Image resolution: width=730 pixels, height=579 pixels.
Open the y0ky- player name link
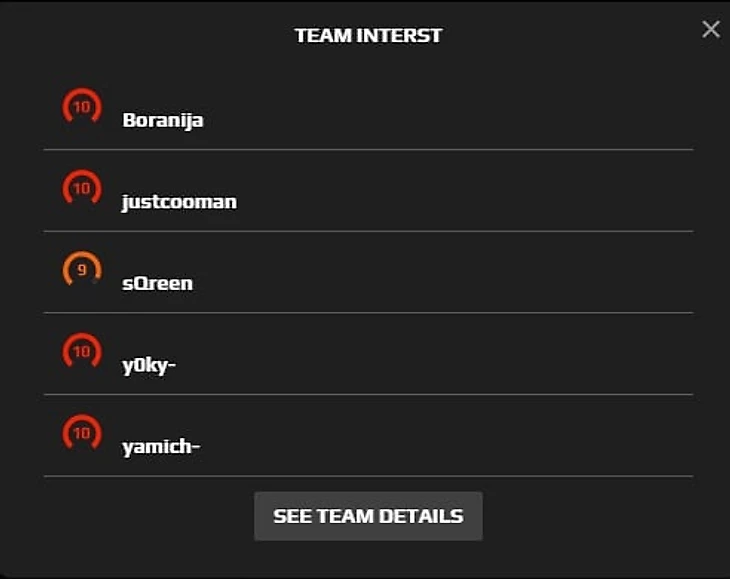pos(149,366)
